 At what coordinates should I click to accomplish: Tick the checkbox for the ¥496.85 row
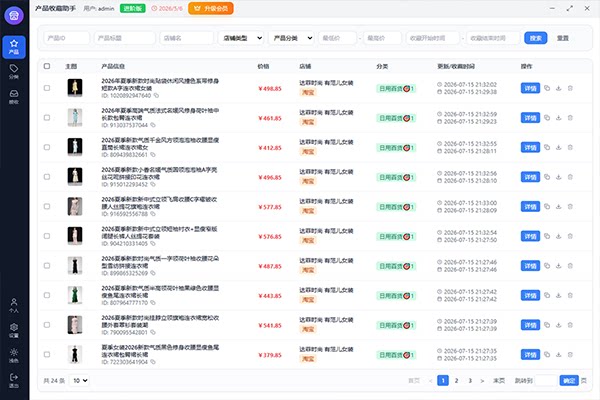pos(47,177)
